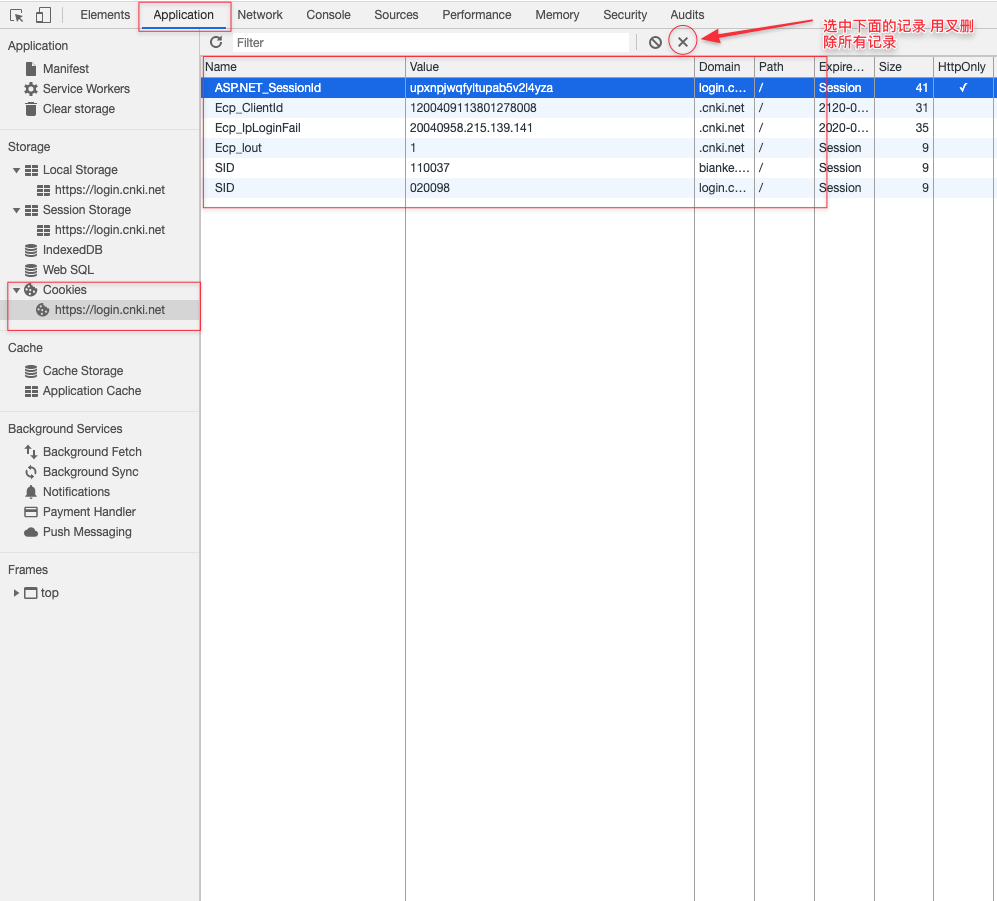Viewport: 997px width, 901px height.
Task: Expand the top frame node
Action: [17, 593]
